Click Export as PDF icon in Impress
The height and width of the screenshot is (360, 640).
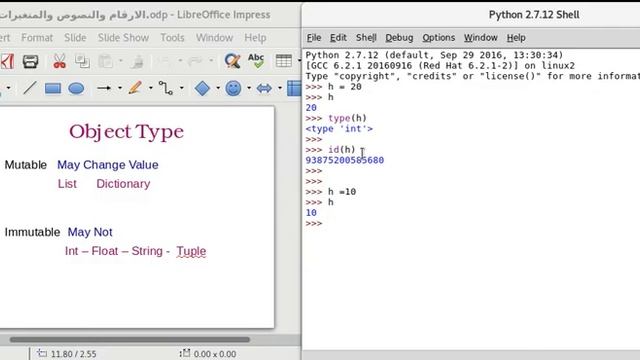7,61
